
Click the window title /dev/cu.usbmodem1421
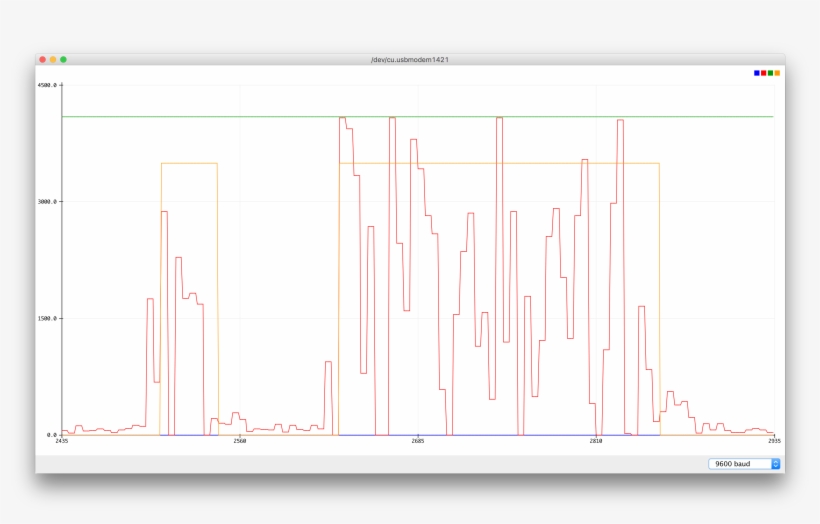pyautogui.click(x=410, y=60)
